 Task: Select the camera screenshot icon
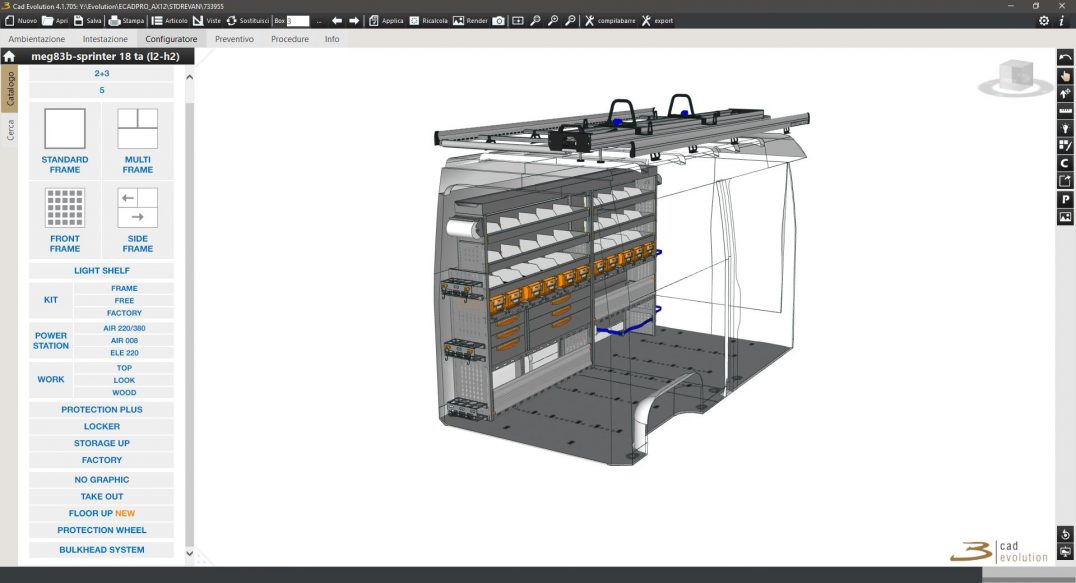pos(497,20)
